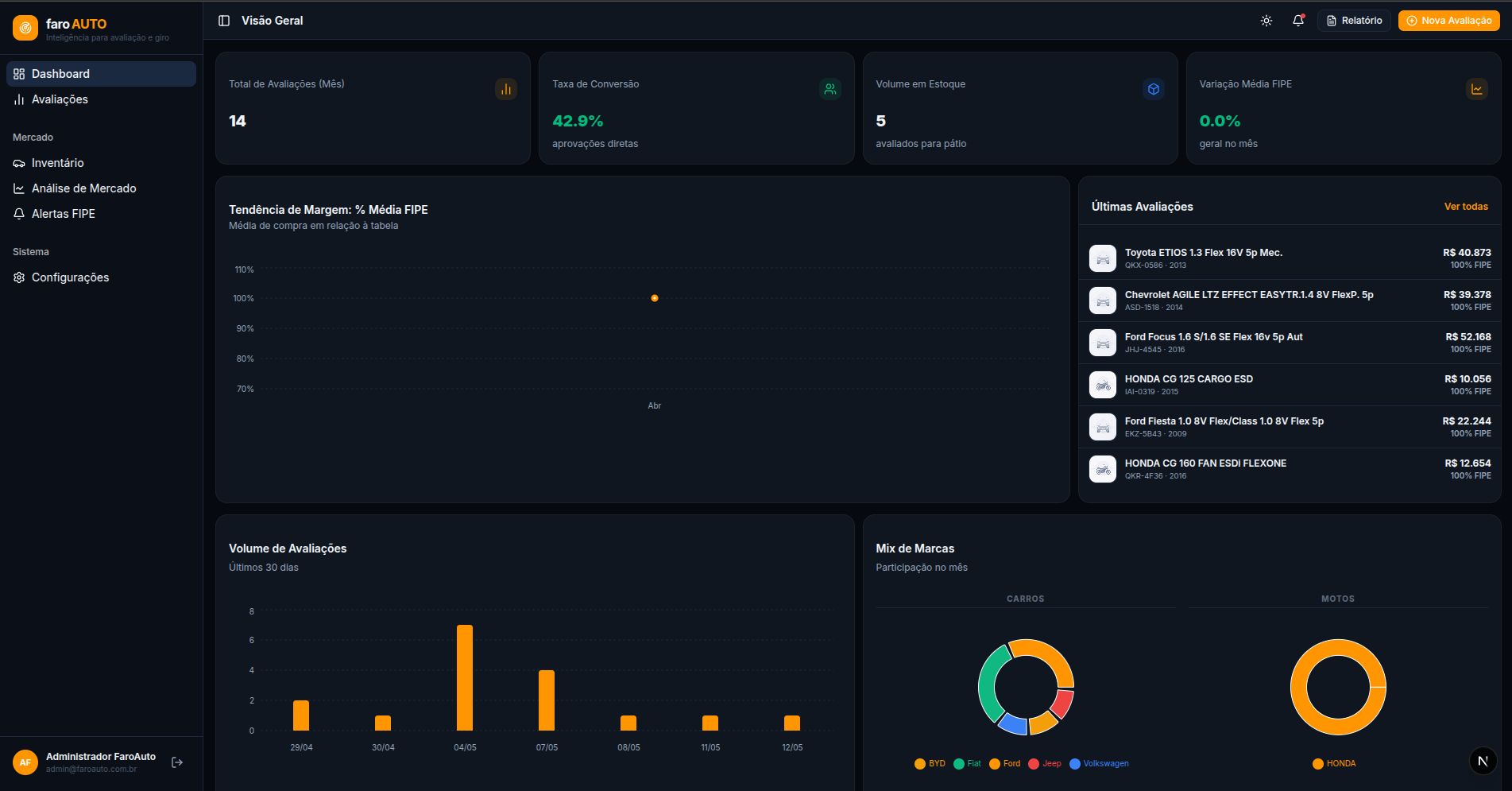1512x791 pixels.
Task: Click Fiat legend green dot
Action: coord(959,764)
